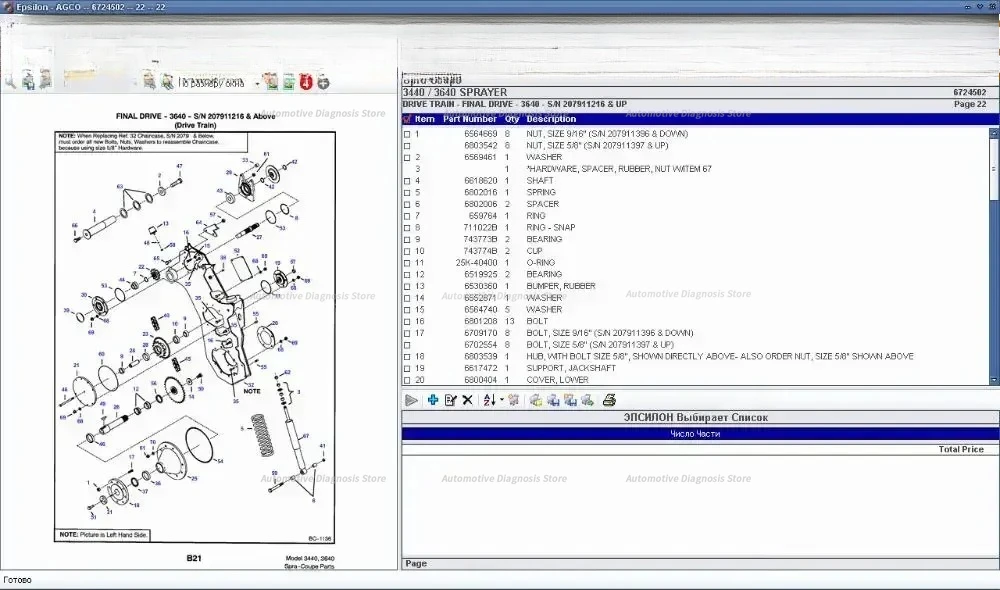Select the 743774B CUP row
Screen dimensions: 1000x590
click(x=695, y=251)
